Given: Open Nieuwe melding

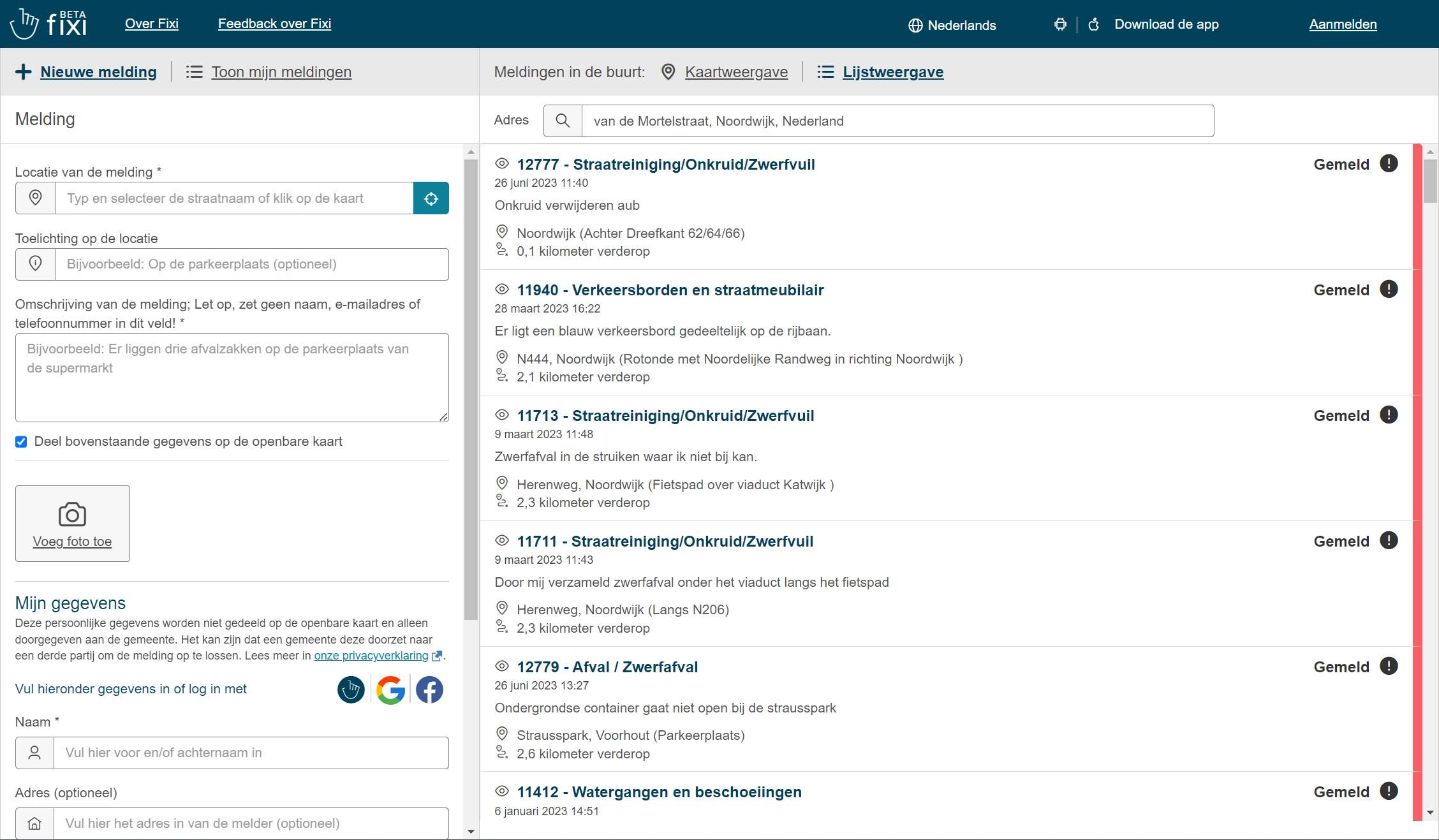Looking at the screenshot, I should coord(98,71).
